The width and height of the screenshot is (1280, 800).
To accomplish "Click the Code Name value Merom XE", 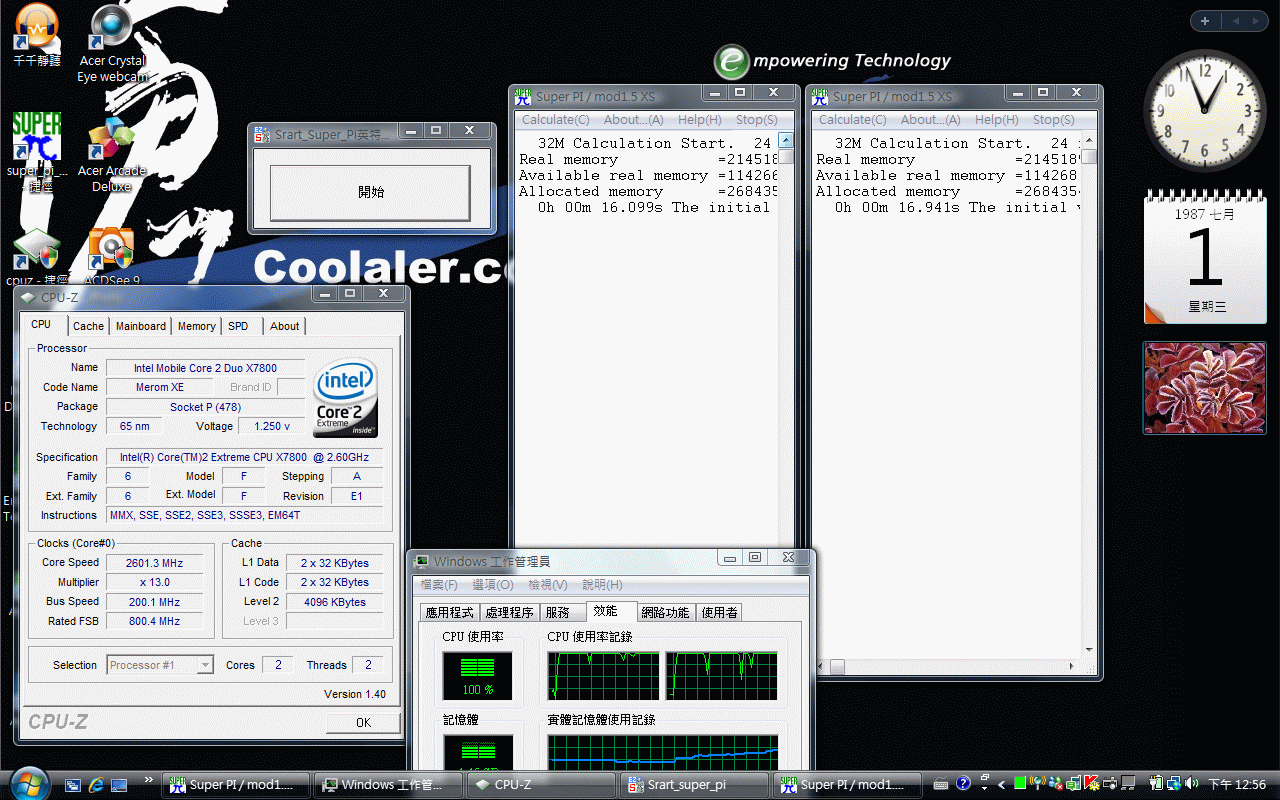I will pos(160,387).
